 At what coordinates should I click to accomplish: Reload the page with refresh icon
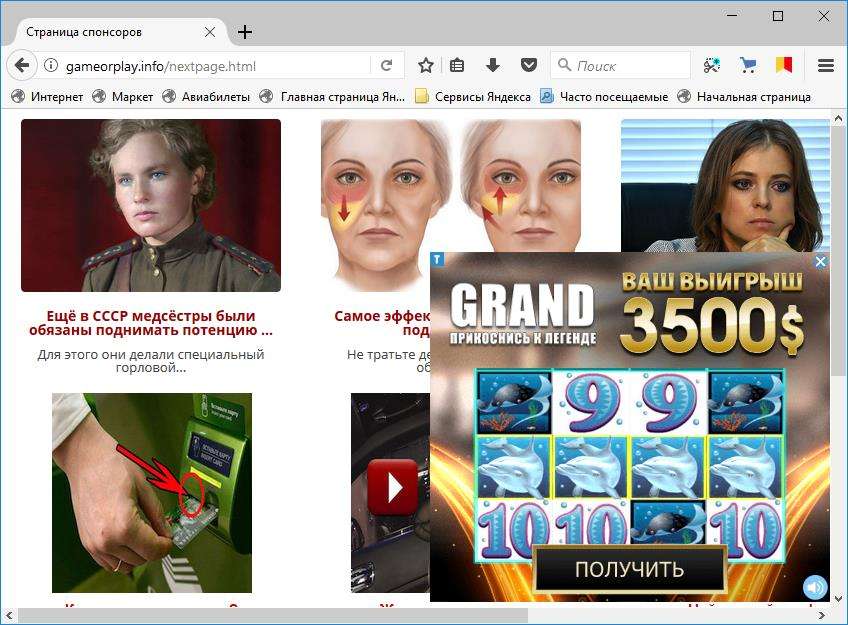point(386,65)
